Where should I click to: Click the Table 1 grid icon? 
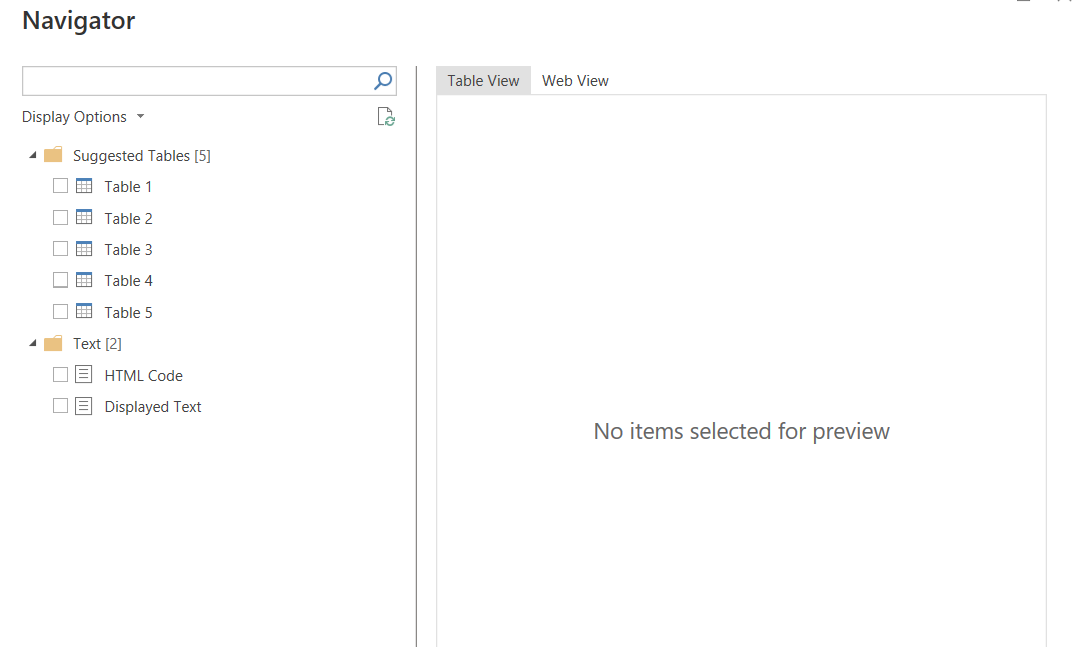84,186
